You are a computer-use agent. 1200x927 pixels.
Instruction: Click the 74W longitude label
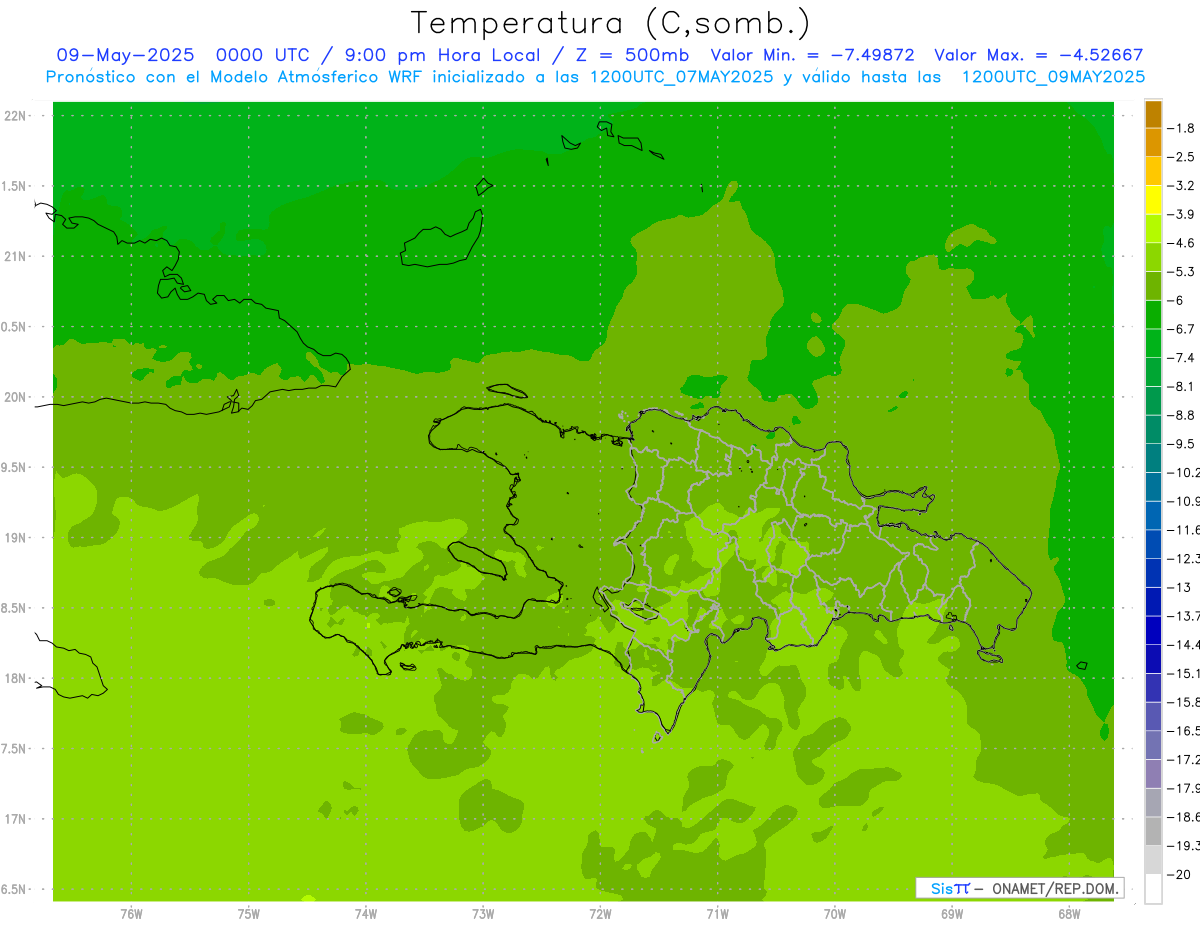click(366, 914)
